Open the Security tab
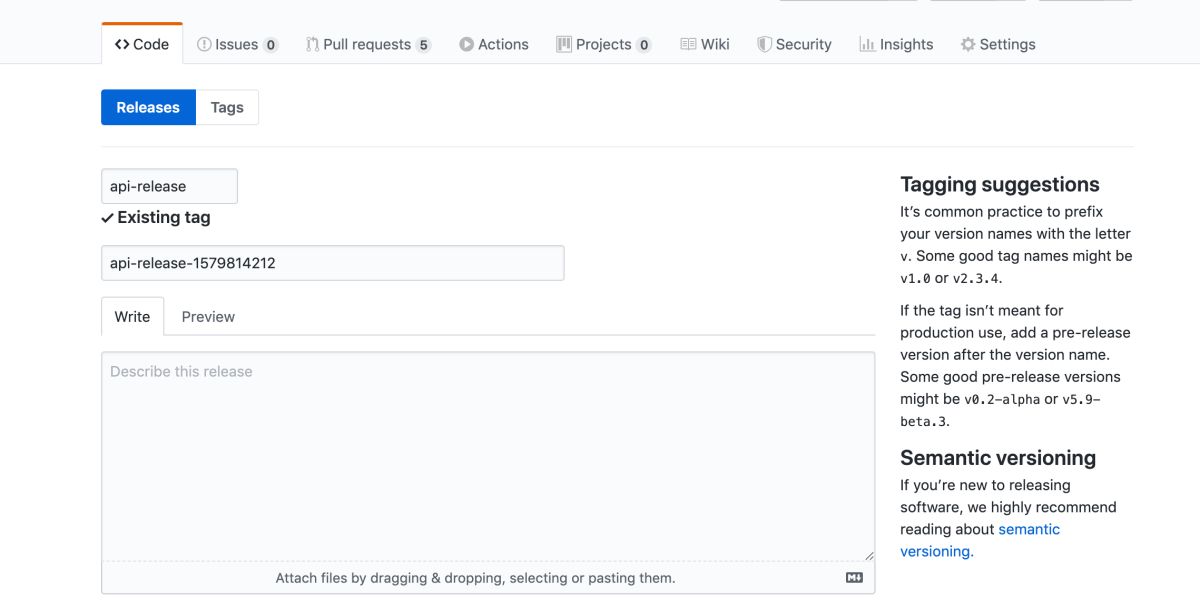 (x=794, y=44)
